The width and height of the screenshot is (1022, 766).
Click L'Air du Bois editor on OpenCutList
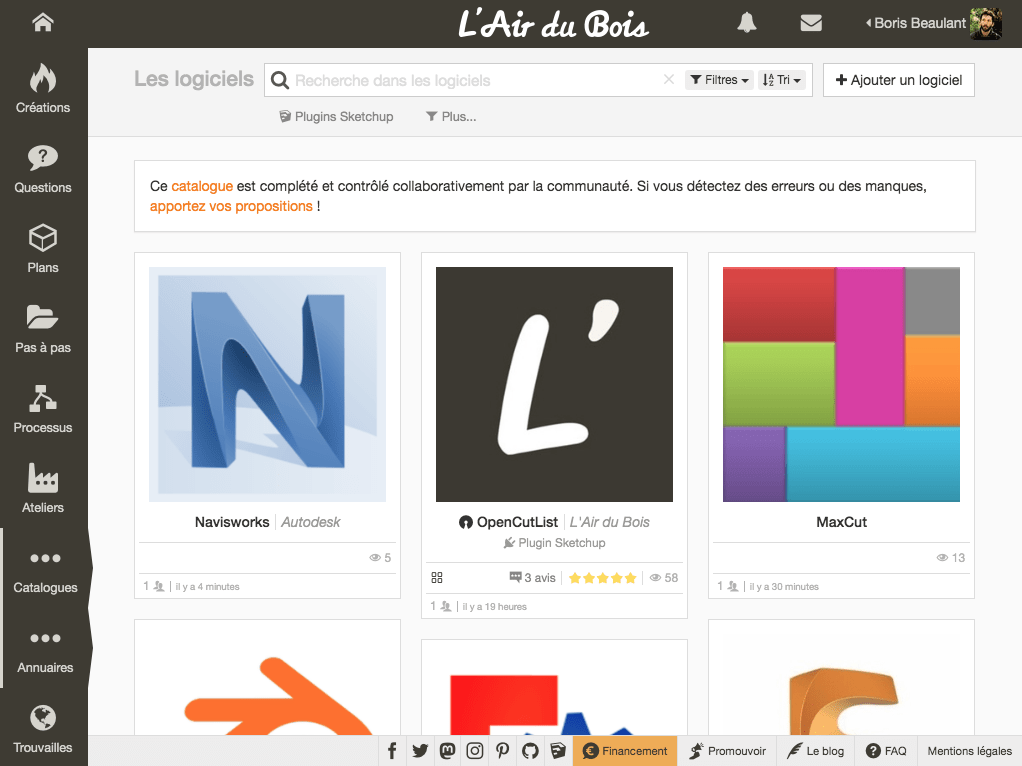point(609,522)
